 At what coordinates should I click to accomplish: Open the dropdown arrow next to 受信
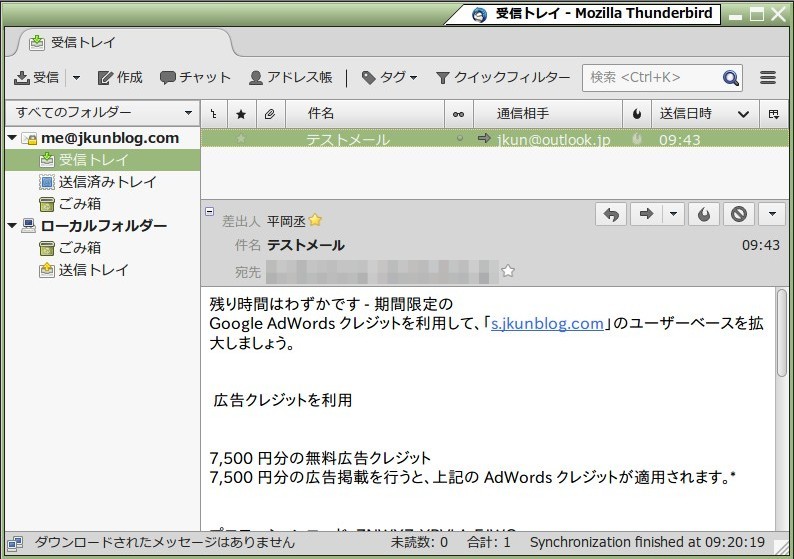[x=76, y=77]
